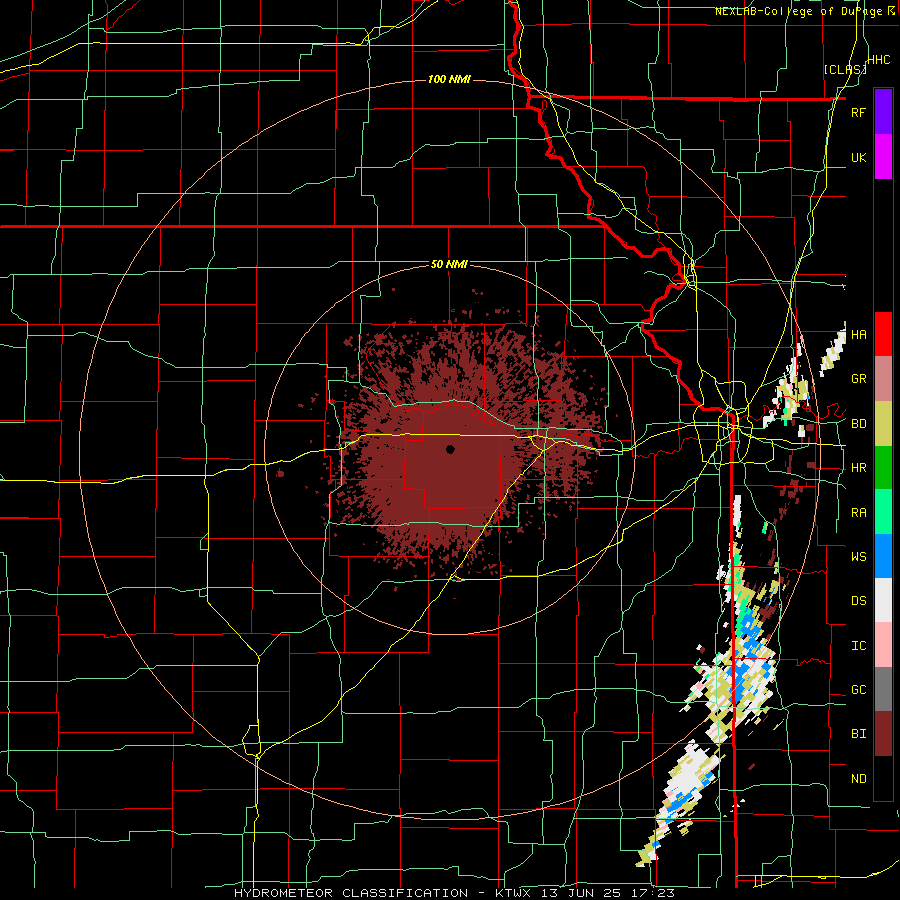Click the BI dark red legend swatch
Image resolution: width=900 pixels, height=900 pixels.
(x=883, y=734)
